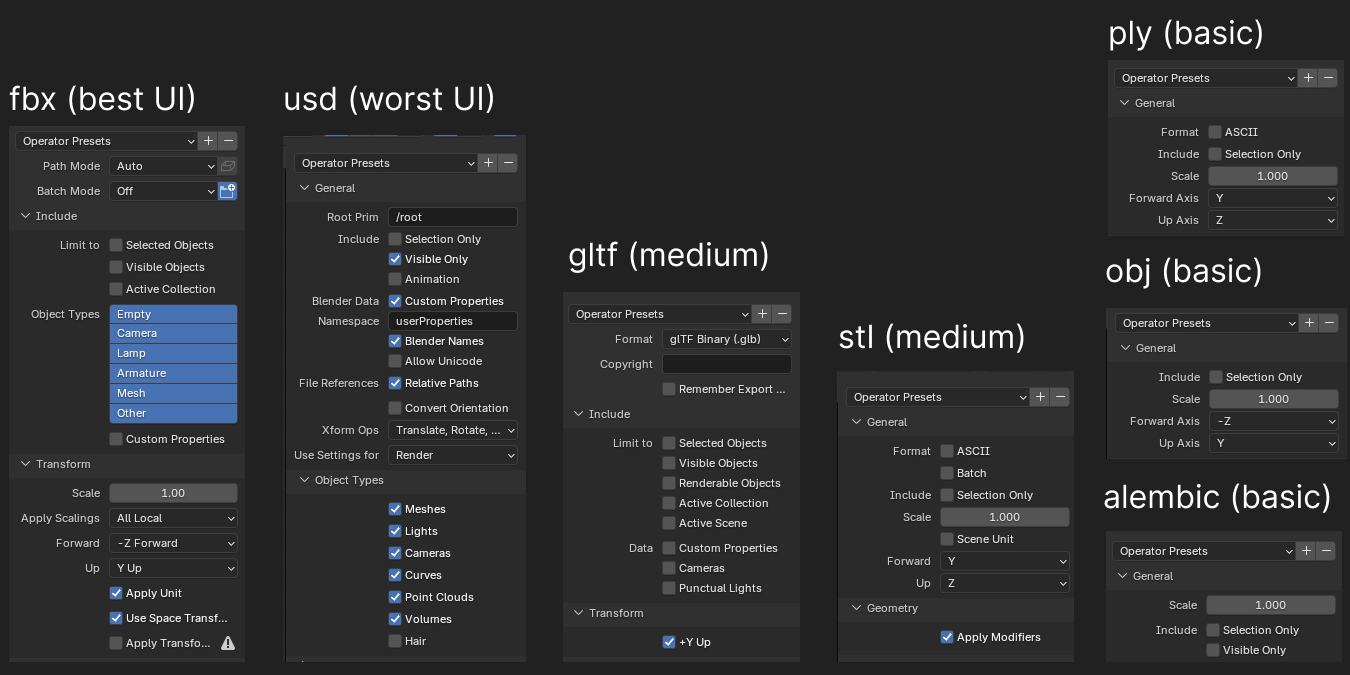Add a preset in the stl panel
This screenshot has height=675, width=1350.
click(1040, 397)
